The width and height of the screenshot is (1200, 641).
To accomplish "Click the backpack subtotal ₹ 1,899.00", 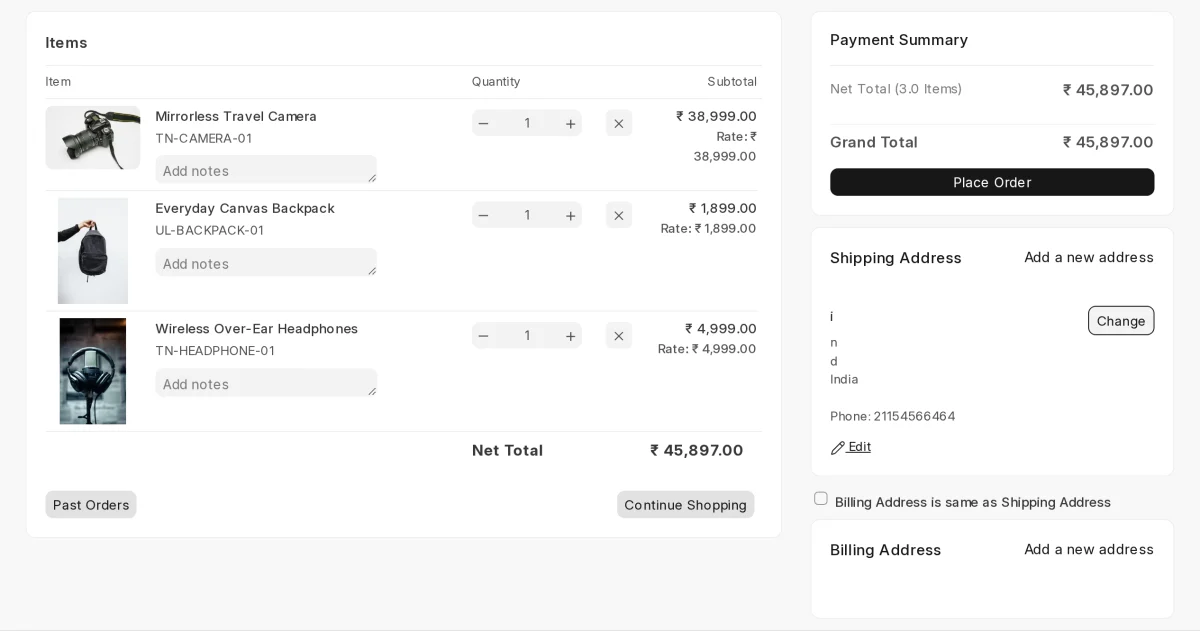I will [x=723, y=208].
